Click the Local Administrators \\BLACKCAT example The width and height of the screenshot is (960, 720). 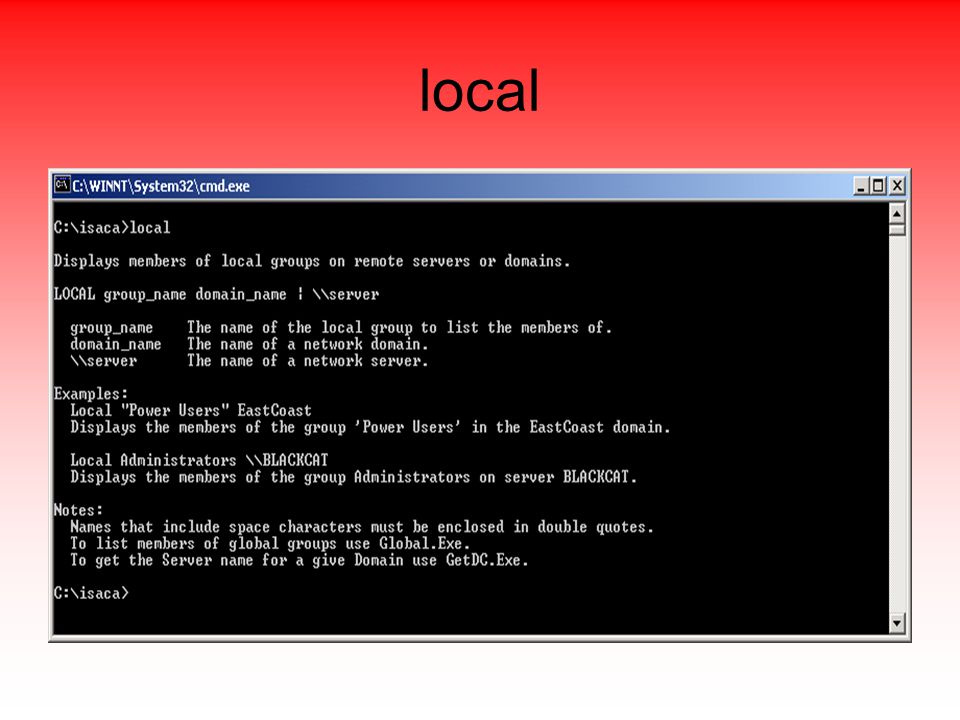200,460
